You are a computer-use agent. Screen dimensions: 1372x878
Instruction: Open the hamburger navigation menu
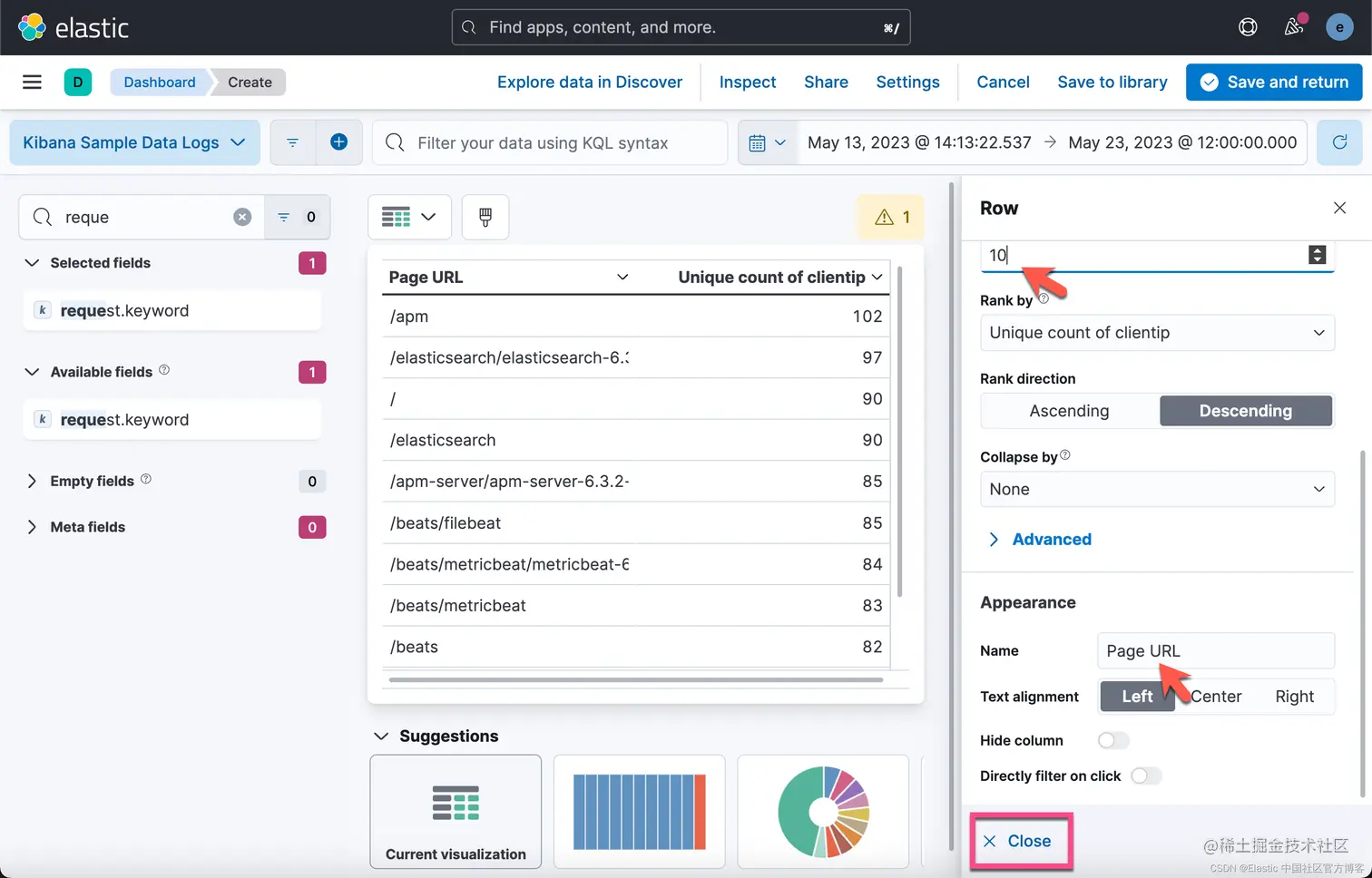[x=32, y=82]
